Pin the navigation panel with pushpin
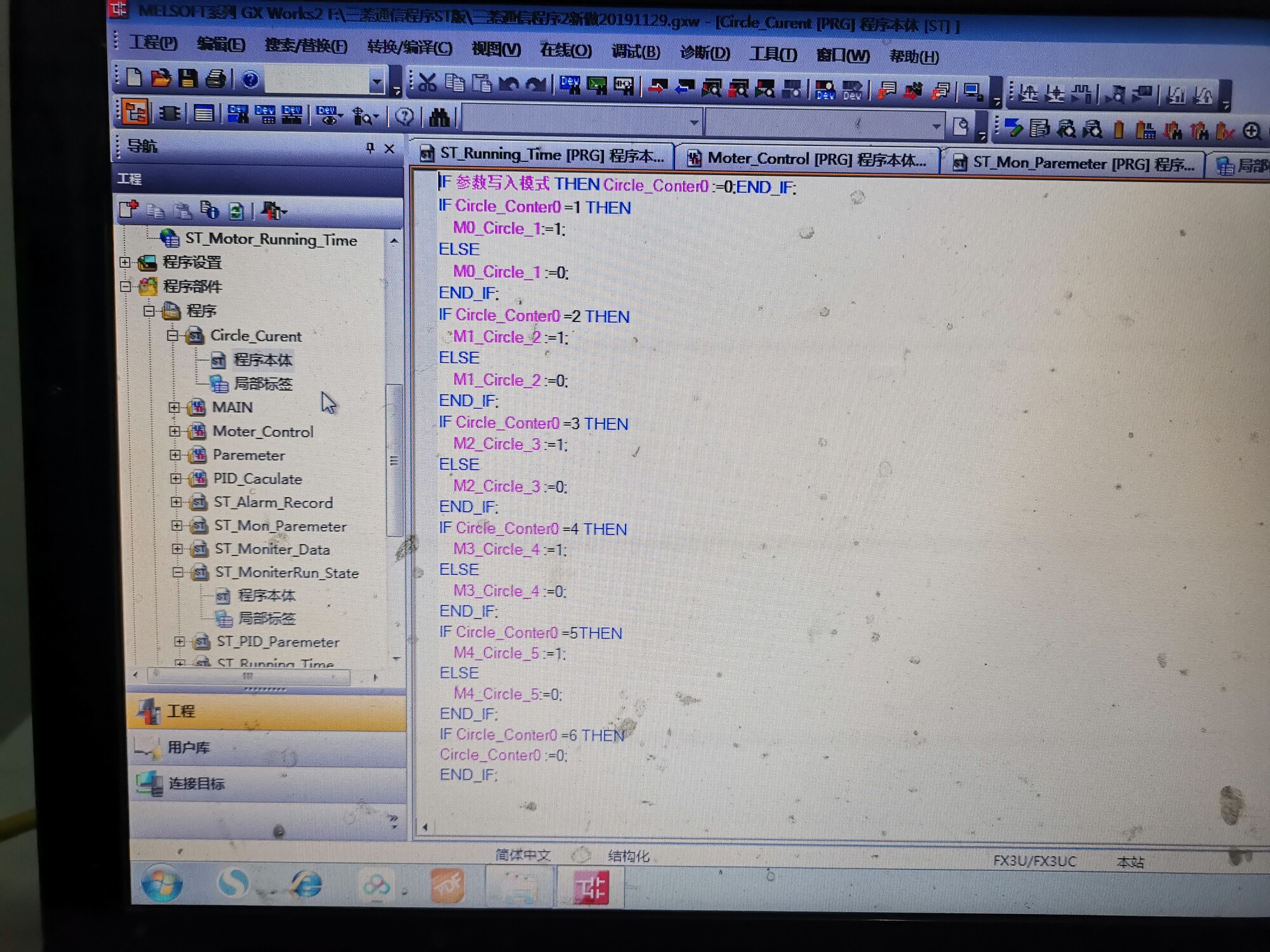Image resolution: width=1270 pixels, height=952 pixels. (370, 148)
